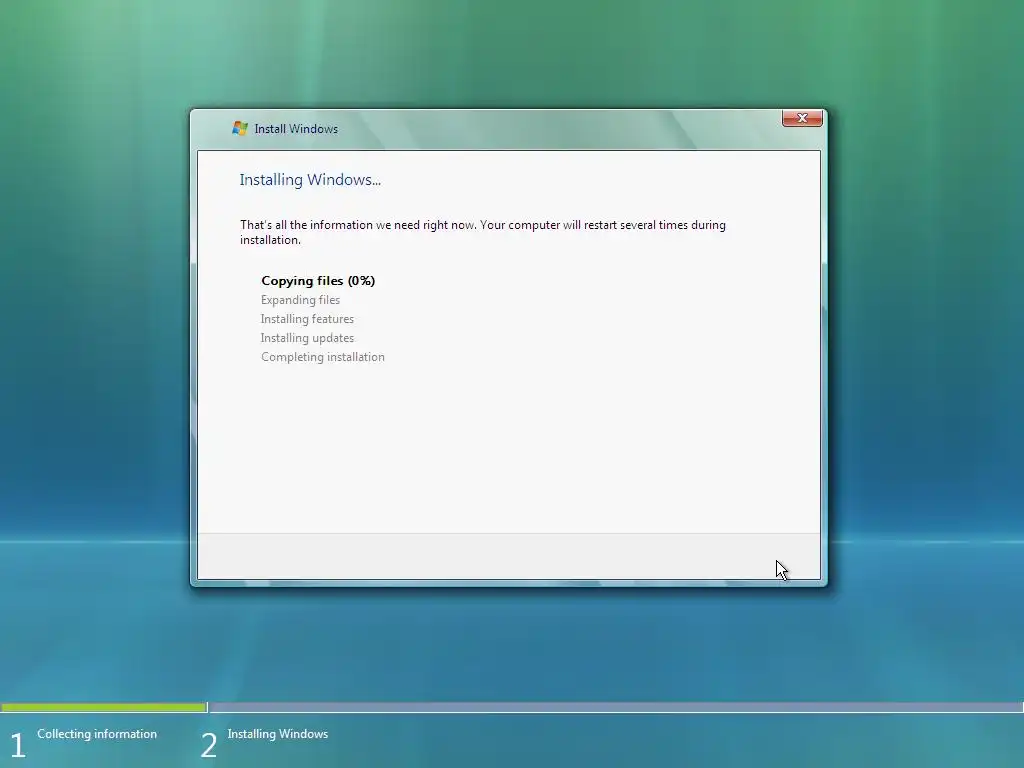Click the Installing Windows stage label at bottom
The height and width of the screenshot is (768, 1024).
pos(278,734)
